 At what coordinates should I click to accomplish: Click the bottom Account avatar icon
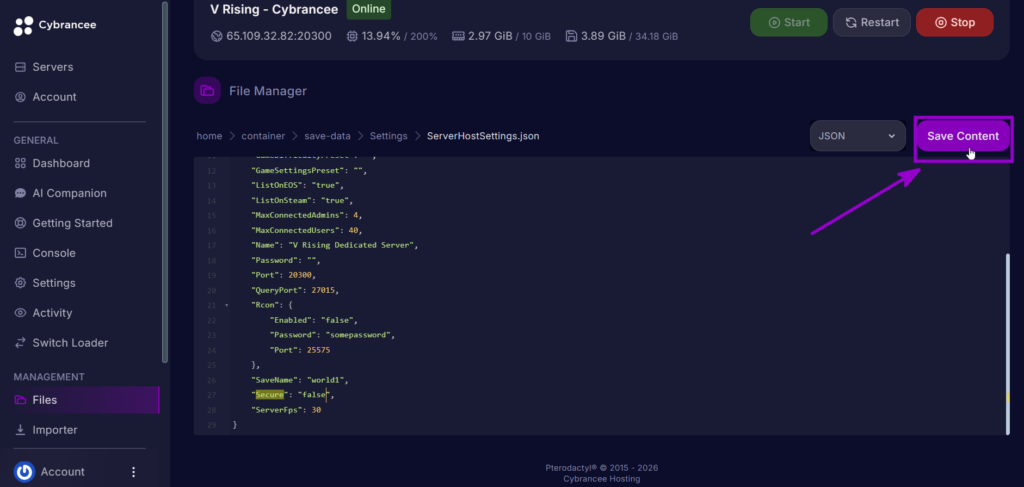point(24,472)
